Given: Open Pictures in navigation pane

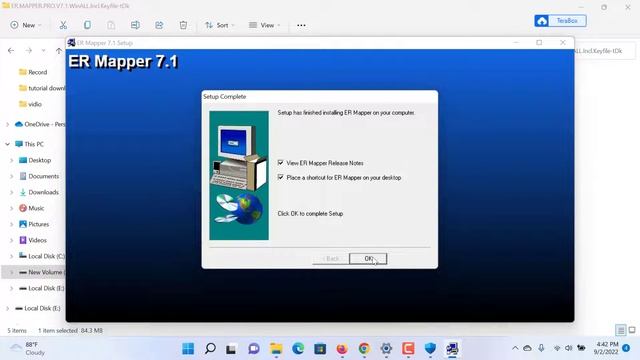Looking at the screenshot, I should point(34,224).
